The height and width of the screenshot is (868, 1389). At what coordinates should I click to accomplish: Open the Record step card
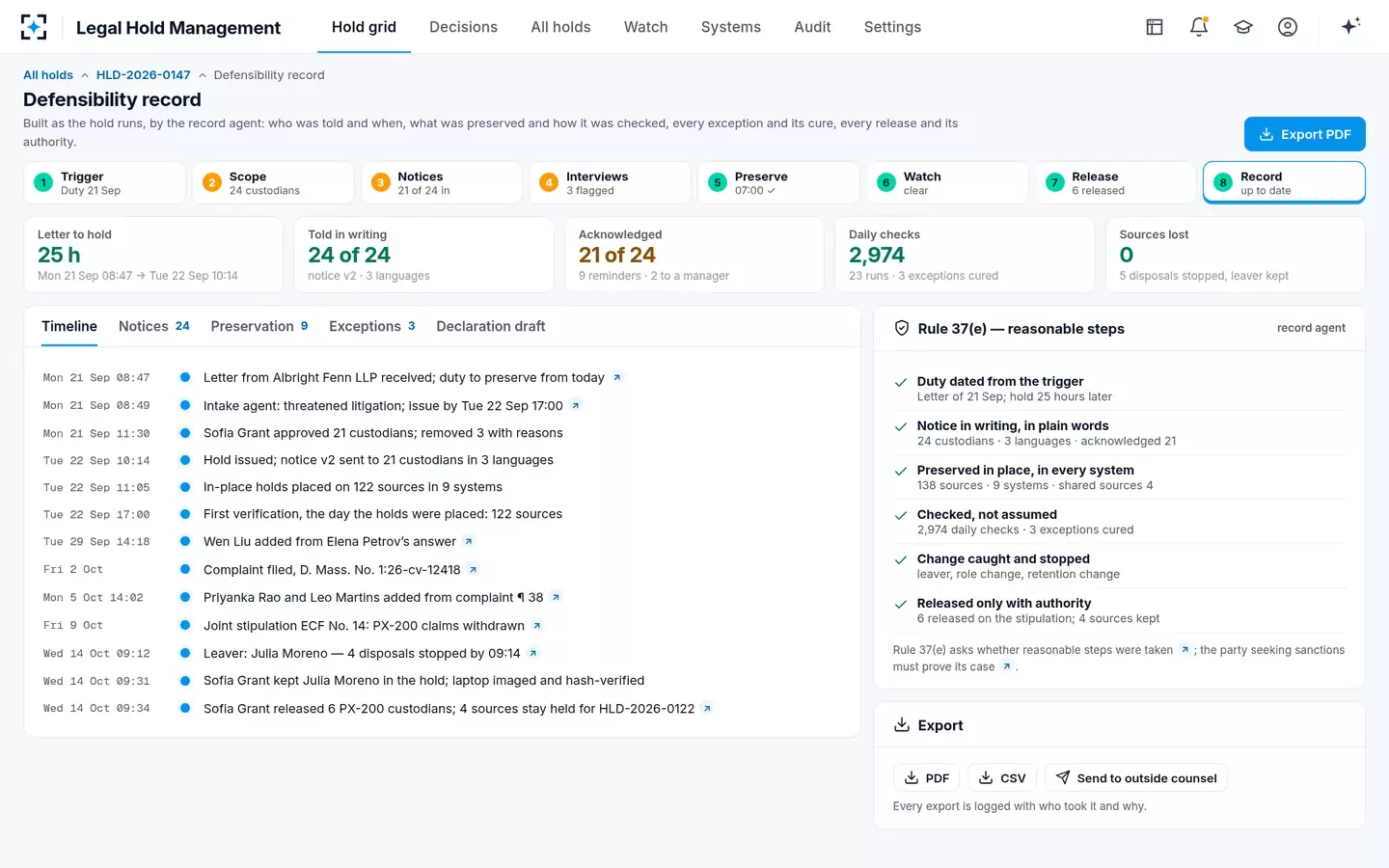(1284, 182)
